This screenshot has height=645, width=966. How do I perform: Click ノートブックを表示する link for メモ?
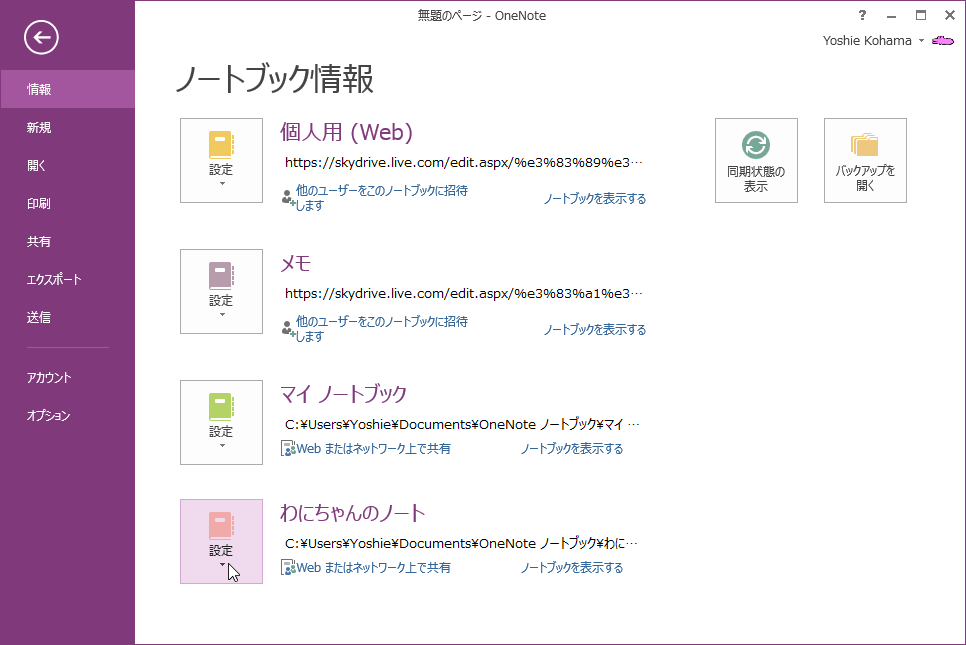point(595,330)
